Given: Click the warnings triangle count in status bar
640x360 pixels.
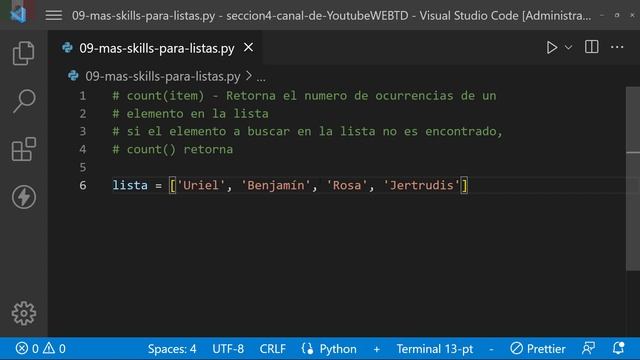Looking at the screenshot, I should point(54,349).
